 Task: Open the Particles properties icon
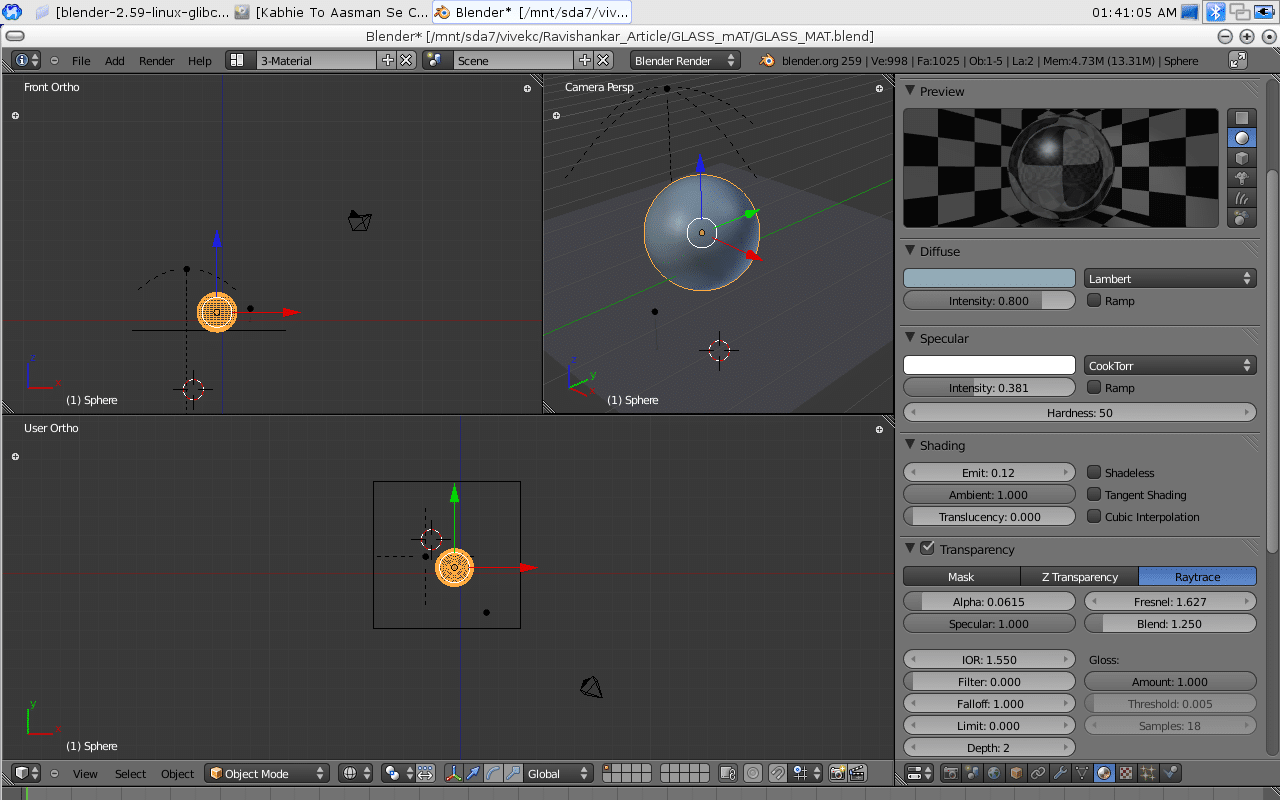(x=1148, y=773)
